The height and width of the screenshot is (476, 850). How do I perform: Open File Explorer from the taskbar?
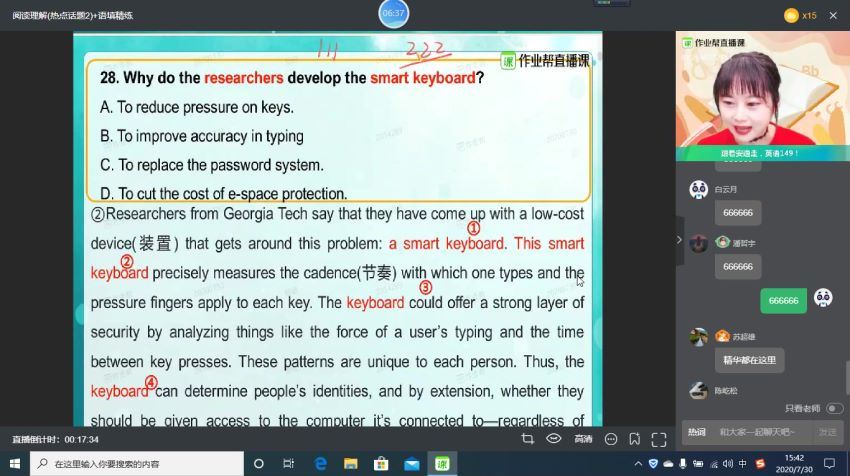(x=351, y=464)
